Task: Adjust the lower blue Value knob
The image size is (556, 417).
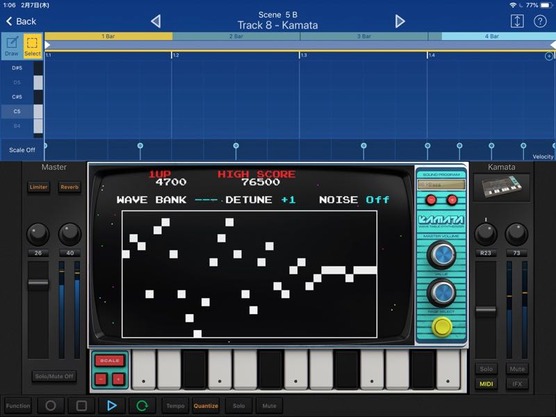Action: click(441, 293)
